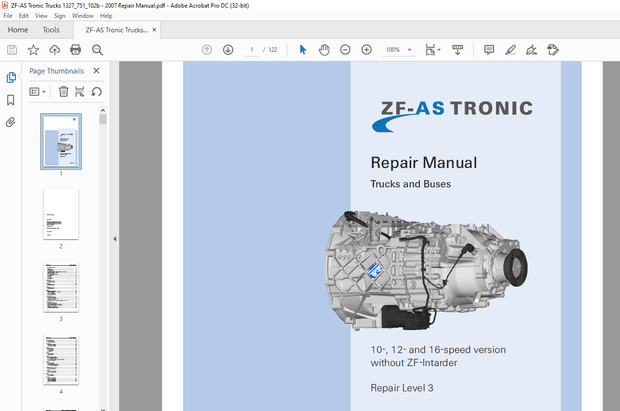Click the page number input field
This screenshot has height=411, width=620.
tap(252, 50)
